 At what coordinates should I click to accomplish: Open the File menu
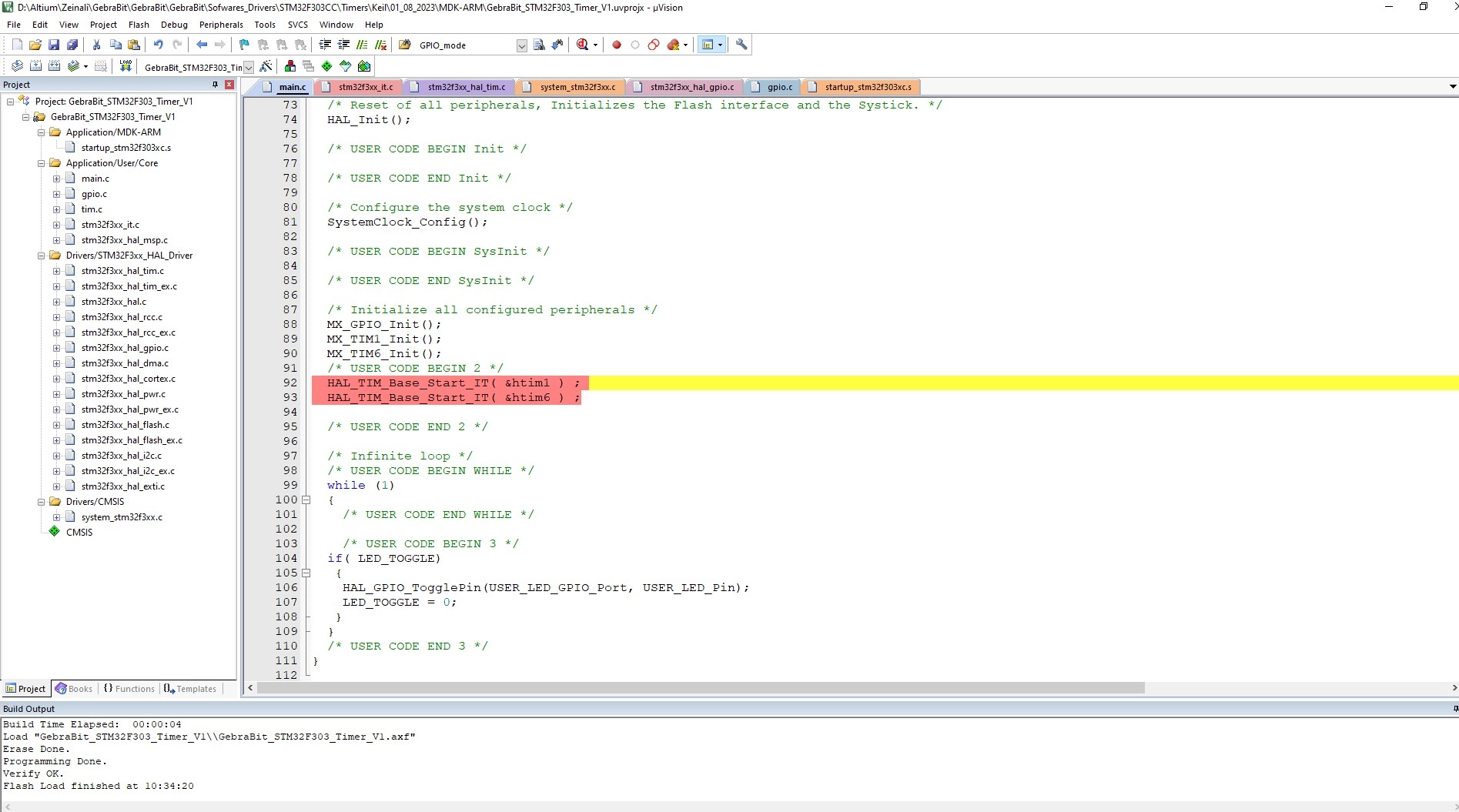click(x=14, y=25)
